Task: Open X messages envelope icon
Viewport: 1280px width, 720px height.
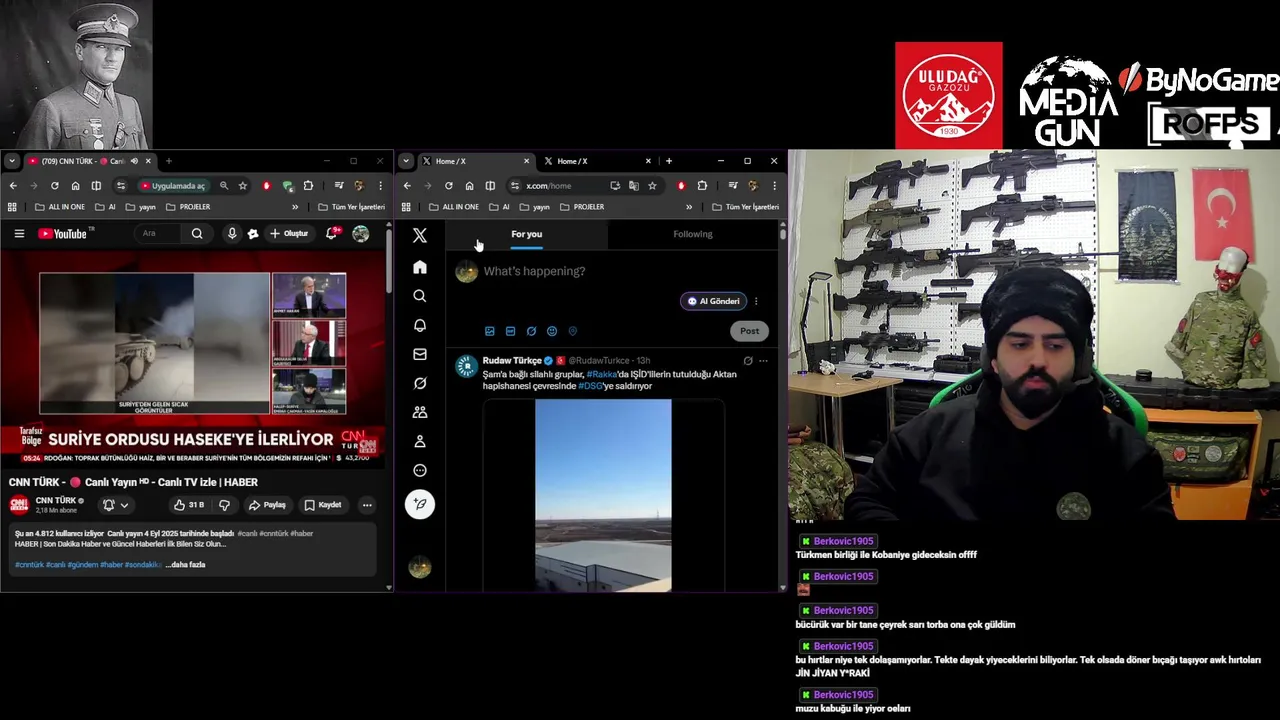Action: coord(420,354)
